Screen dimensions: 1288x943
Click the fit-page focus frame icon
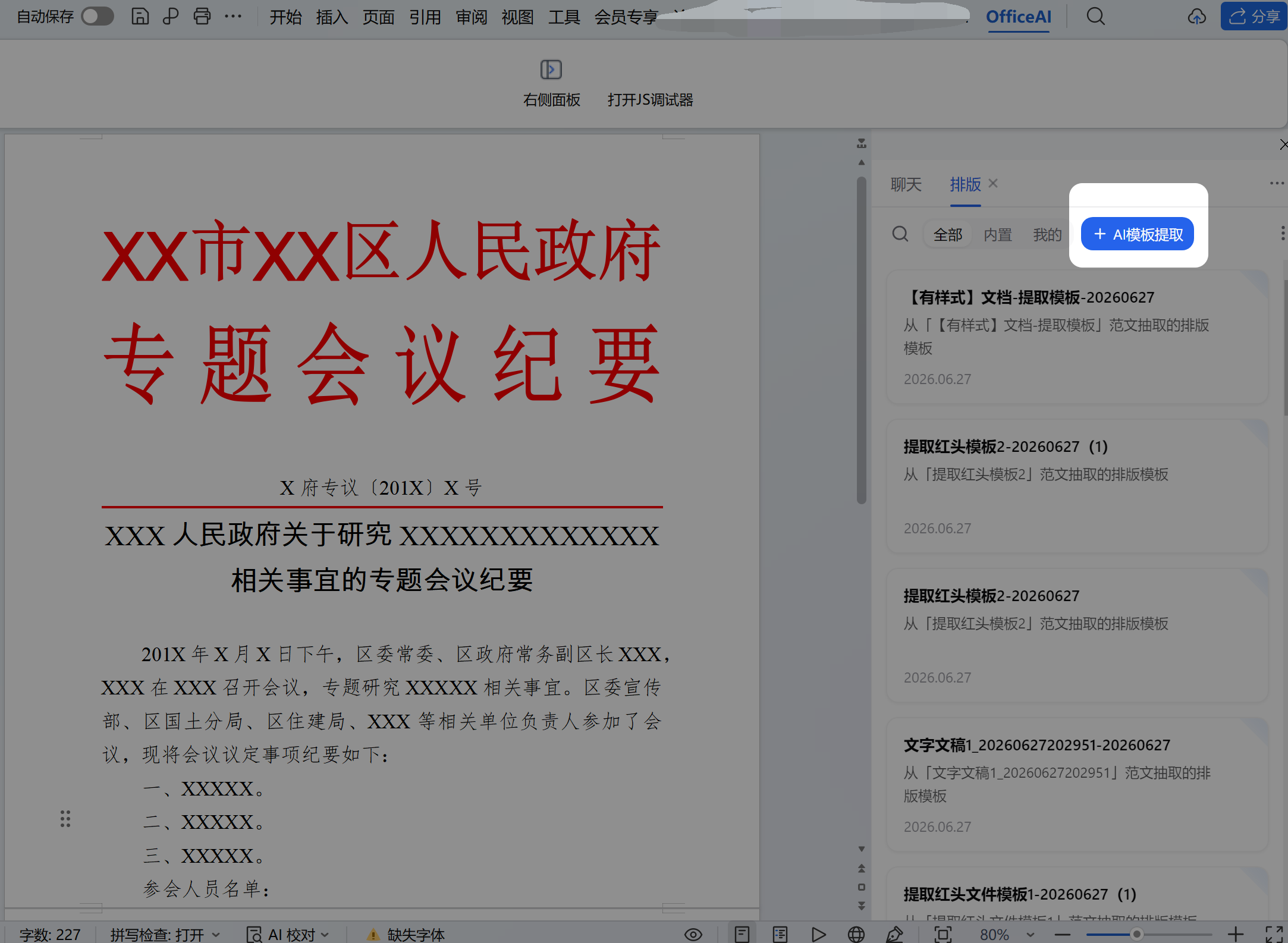point(943,935)
